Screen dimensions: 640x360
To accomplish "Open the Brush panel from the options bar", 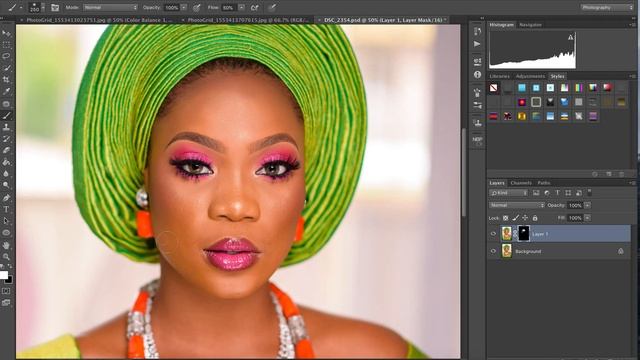I will [x=55, y=7].
